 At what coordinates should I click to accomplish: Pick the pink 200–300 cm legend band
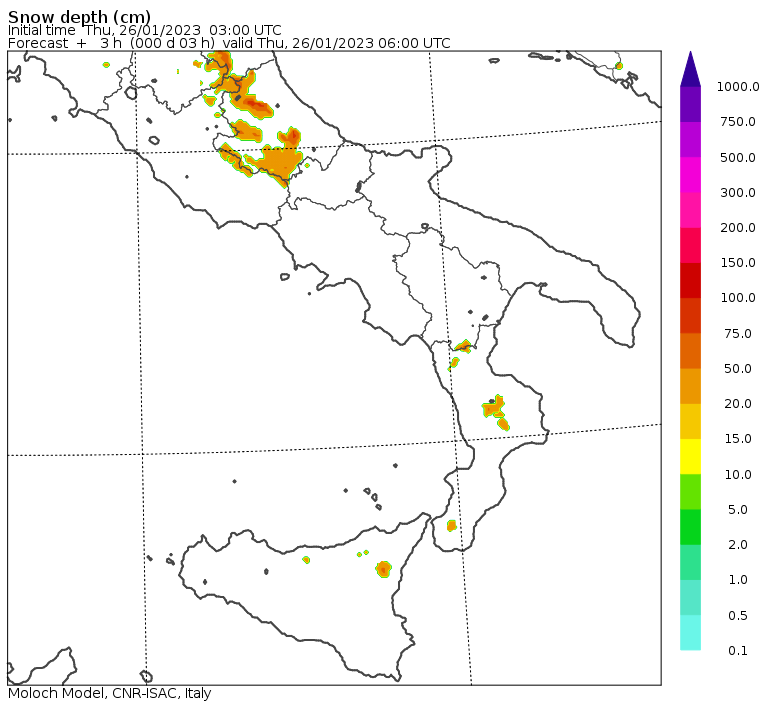pos(690,210)
